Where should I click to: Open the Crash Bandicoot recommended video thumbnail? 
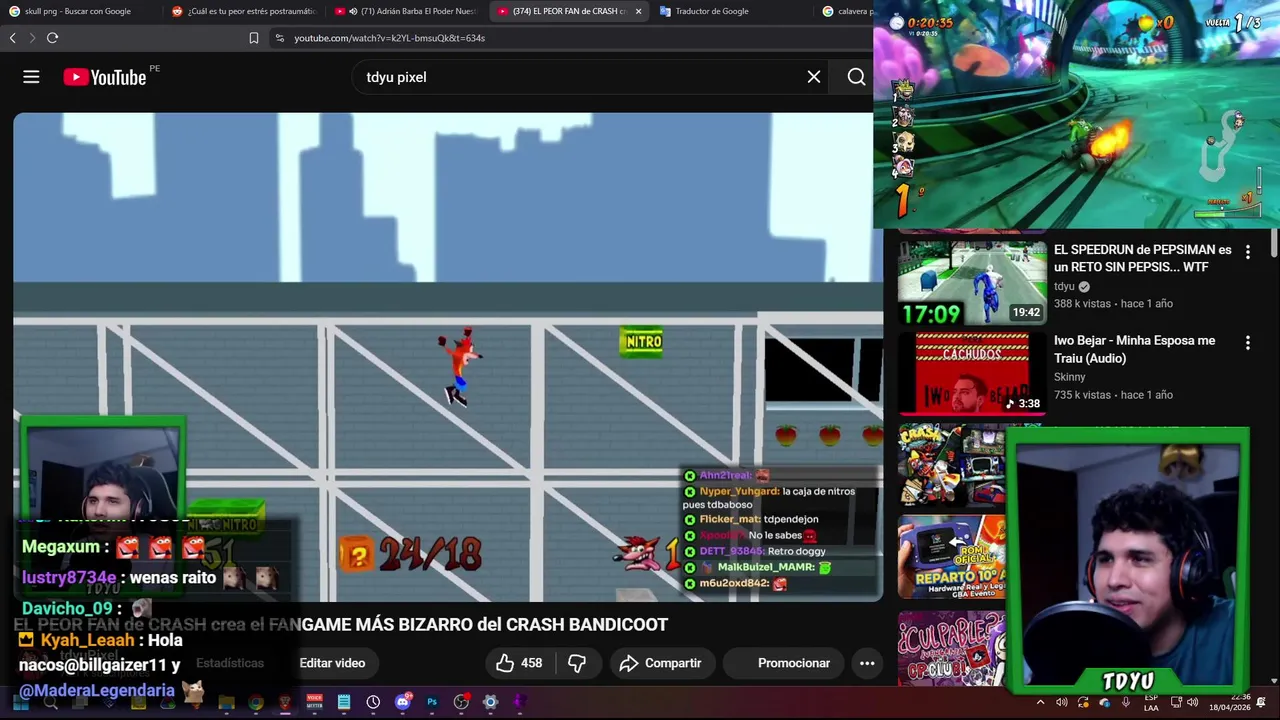[x=952, y=464]
